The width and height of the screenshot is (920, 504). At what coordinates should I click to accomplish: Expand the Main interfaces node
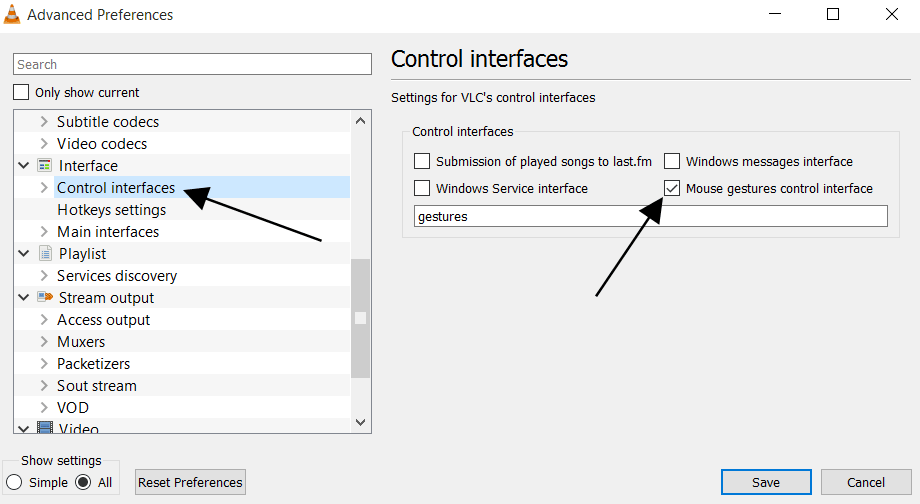(43, 232)
